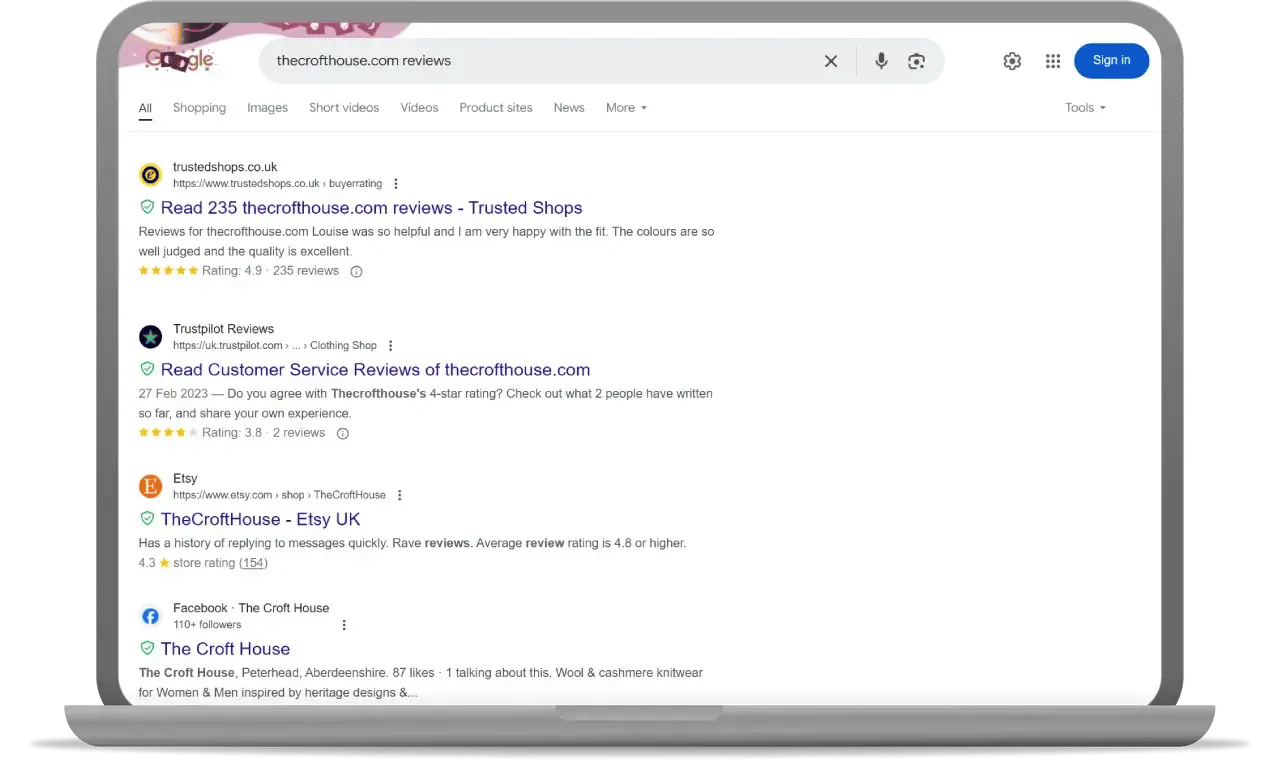Switch to the Videos tab
Image resolution: width=1280 pixels, height=762 pixels.
[x=419, y=108]
